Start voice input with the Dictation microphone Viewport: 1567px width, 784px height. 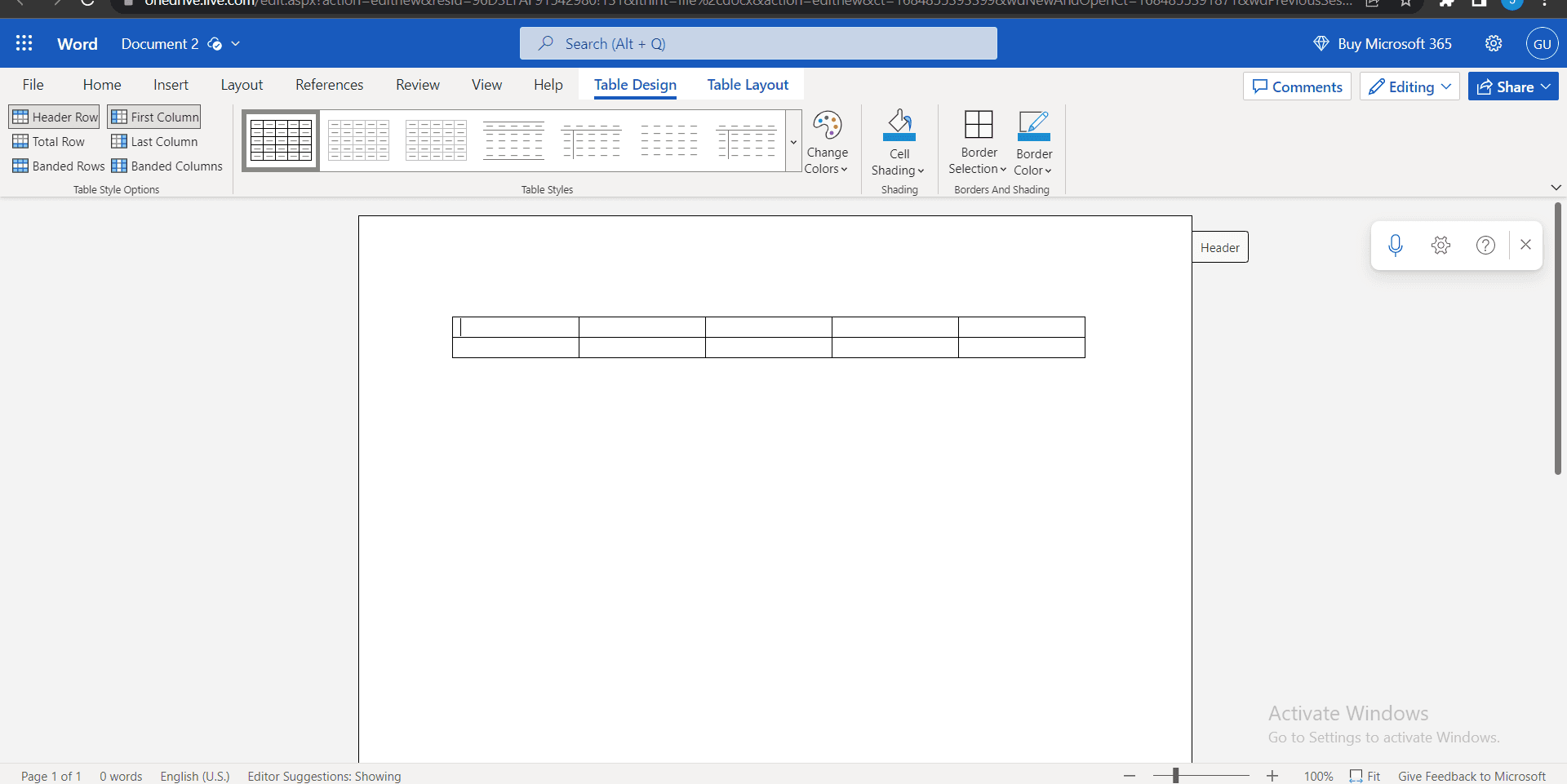click(1396, 245)
